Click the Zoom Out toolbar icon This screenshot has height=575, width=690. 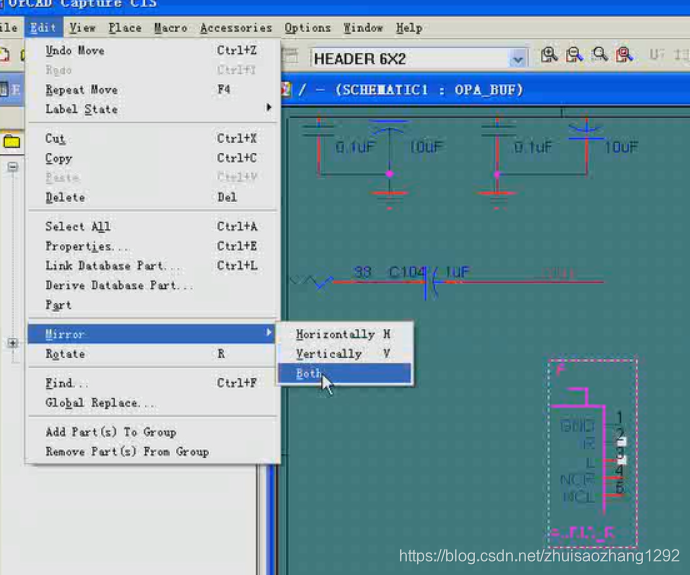pos(574,56)
